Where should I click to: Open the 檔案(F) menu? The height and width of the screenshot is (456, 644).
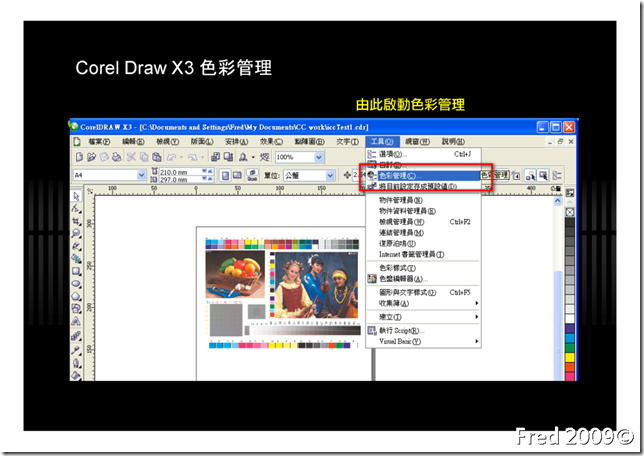[x=99, y=142]
